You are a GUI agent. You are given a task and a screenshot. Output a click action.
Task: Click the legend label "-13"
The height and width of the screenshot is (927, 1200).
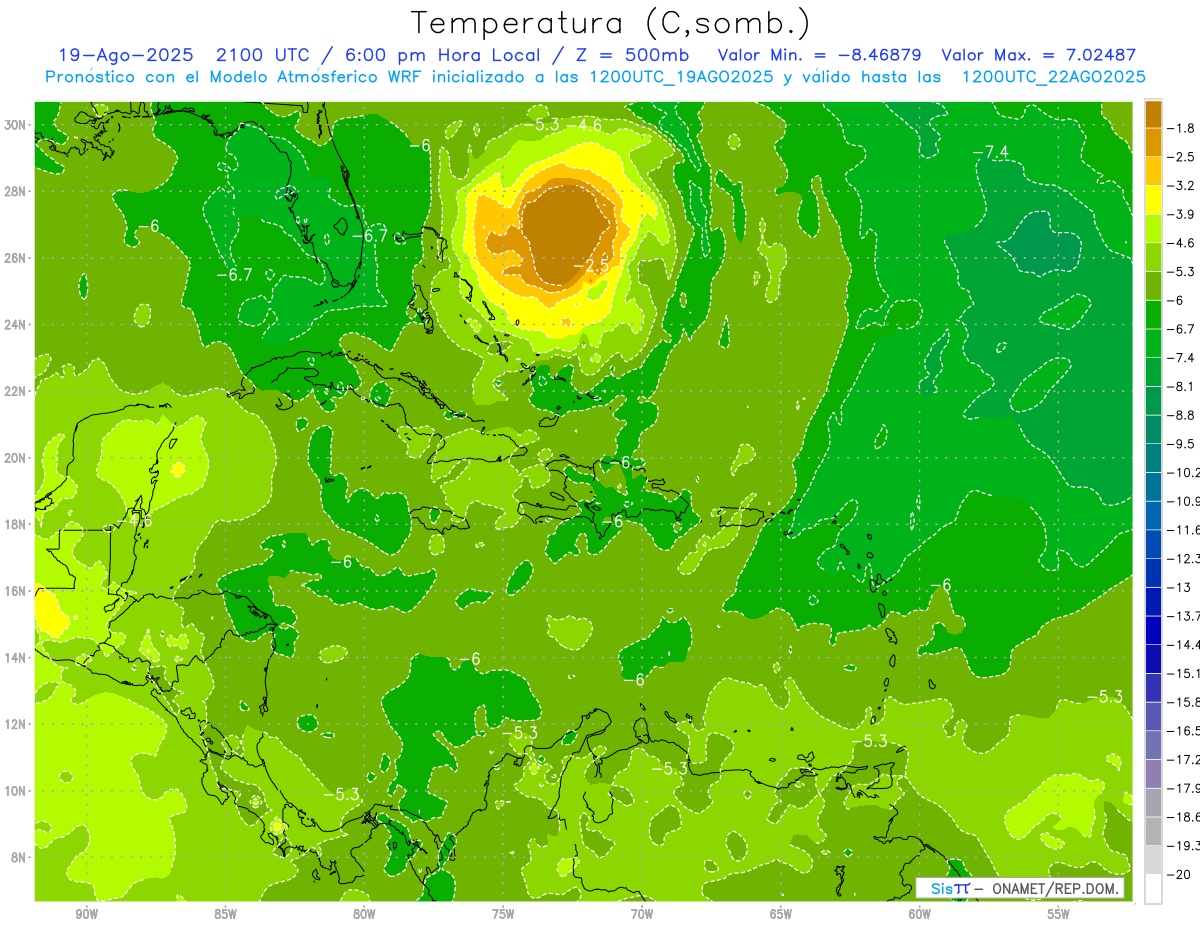[1179, 587]
